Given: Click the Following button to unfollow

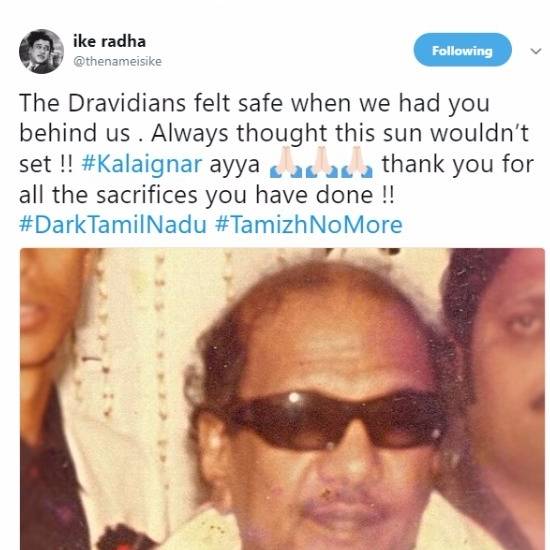Looking at the screenshot, I should [x=462, y=50].
